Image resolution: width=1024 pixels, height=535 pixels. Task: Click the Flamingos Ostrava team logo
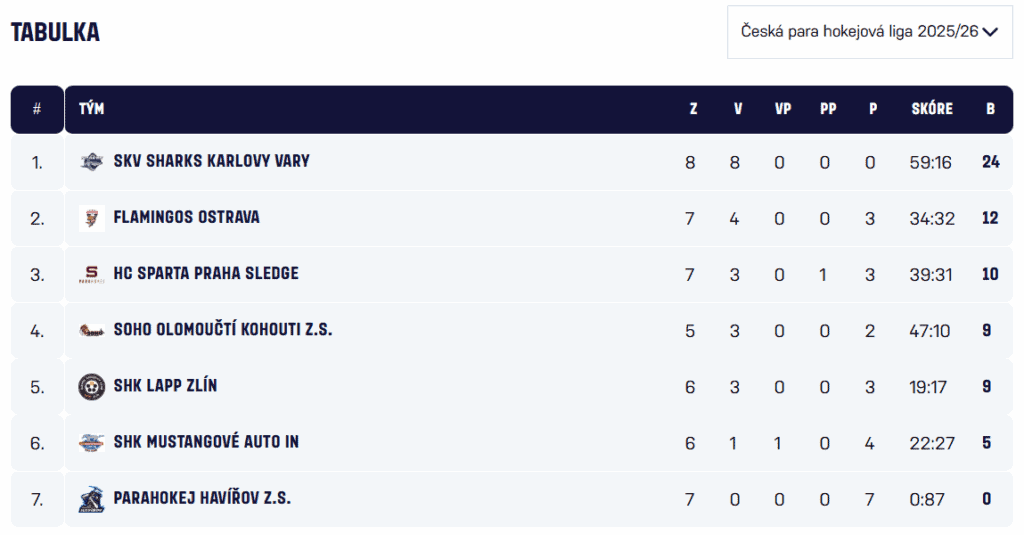point(92,218)
